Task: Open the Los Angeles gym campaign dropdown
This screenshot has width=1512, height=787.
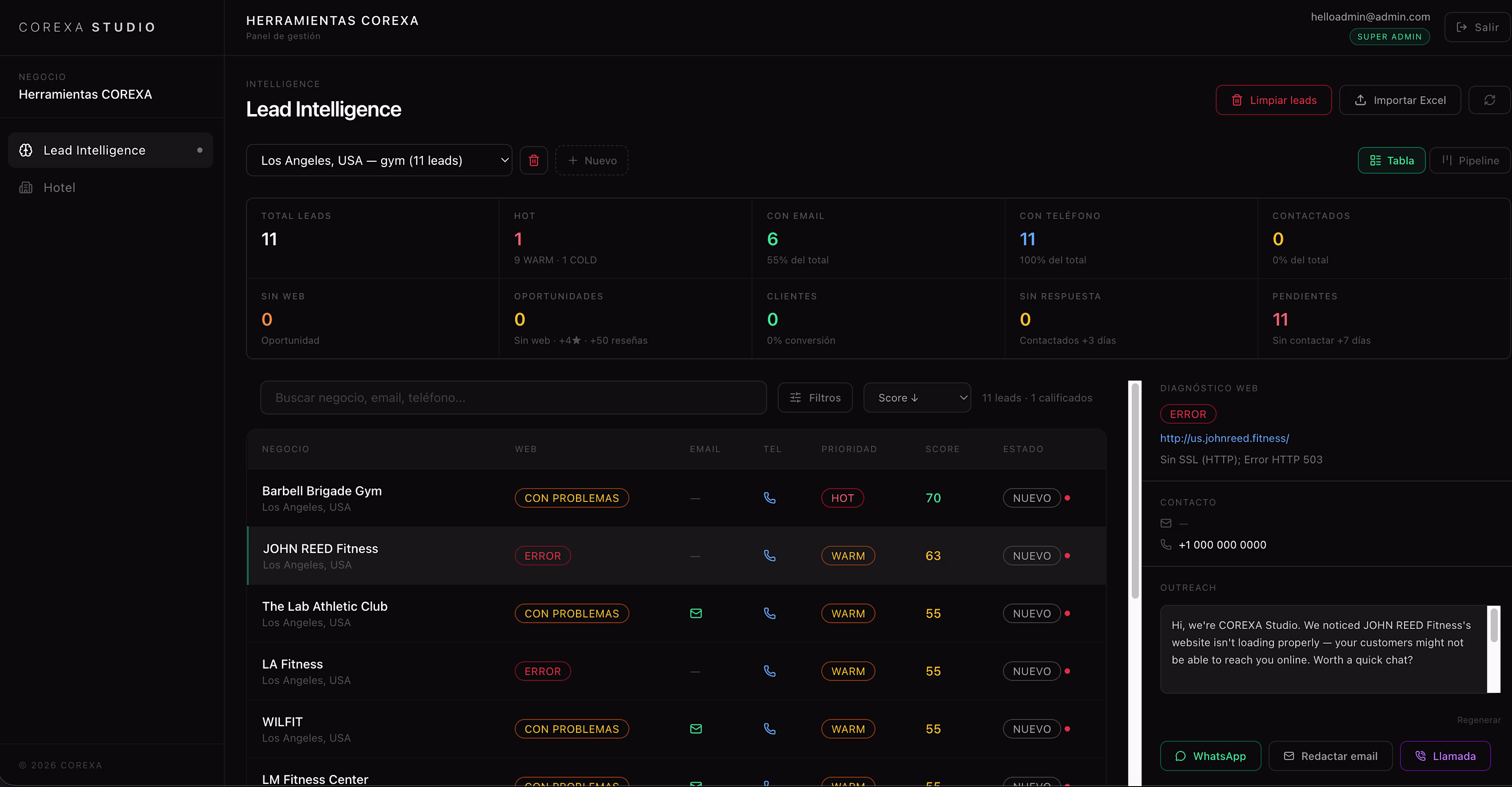Action: pyautogui.click(x=378, y=160)
